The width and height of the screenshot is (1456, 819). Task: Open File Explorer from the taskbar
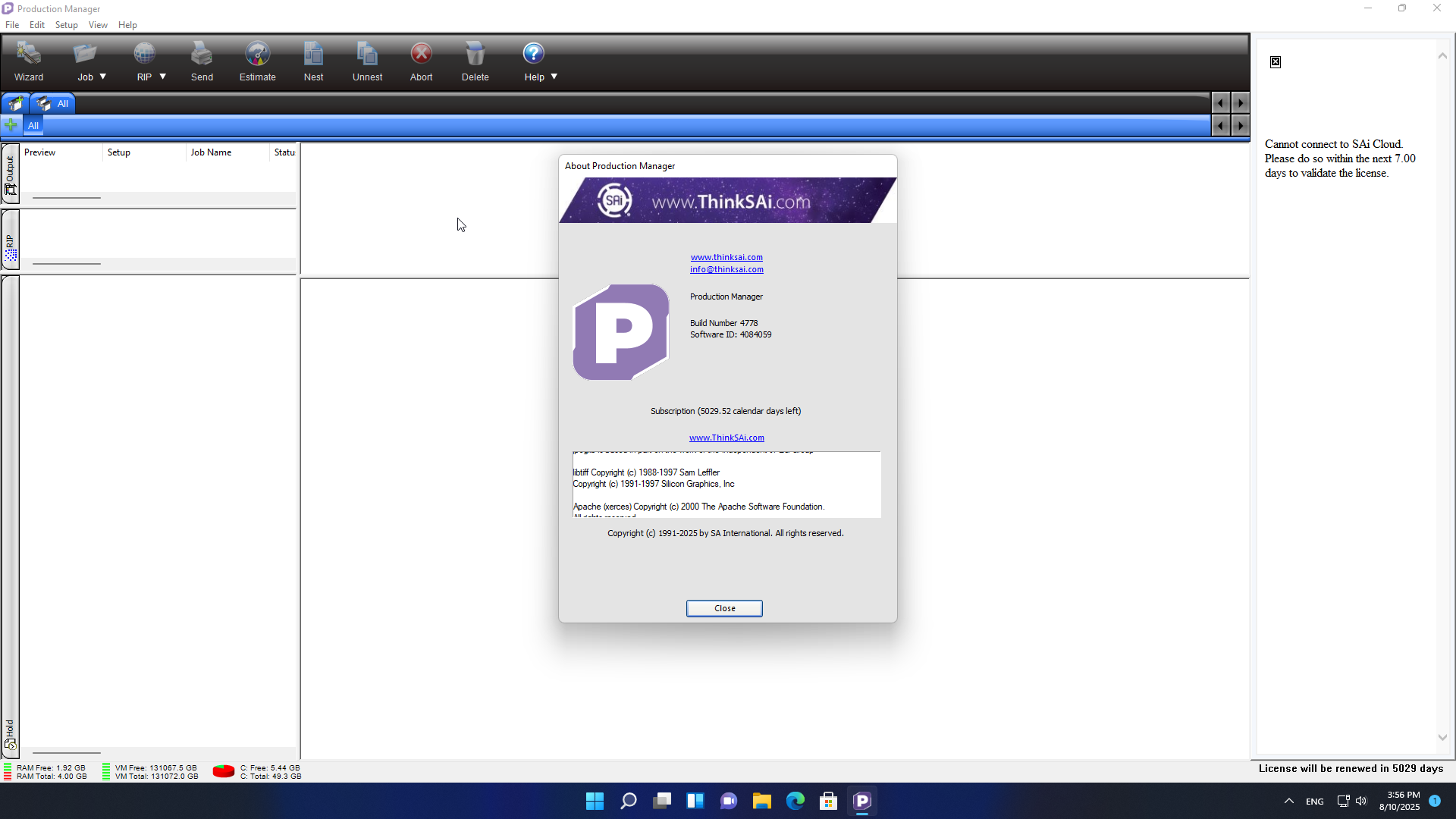point(761,801)
